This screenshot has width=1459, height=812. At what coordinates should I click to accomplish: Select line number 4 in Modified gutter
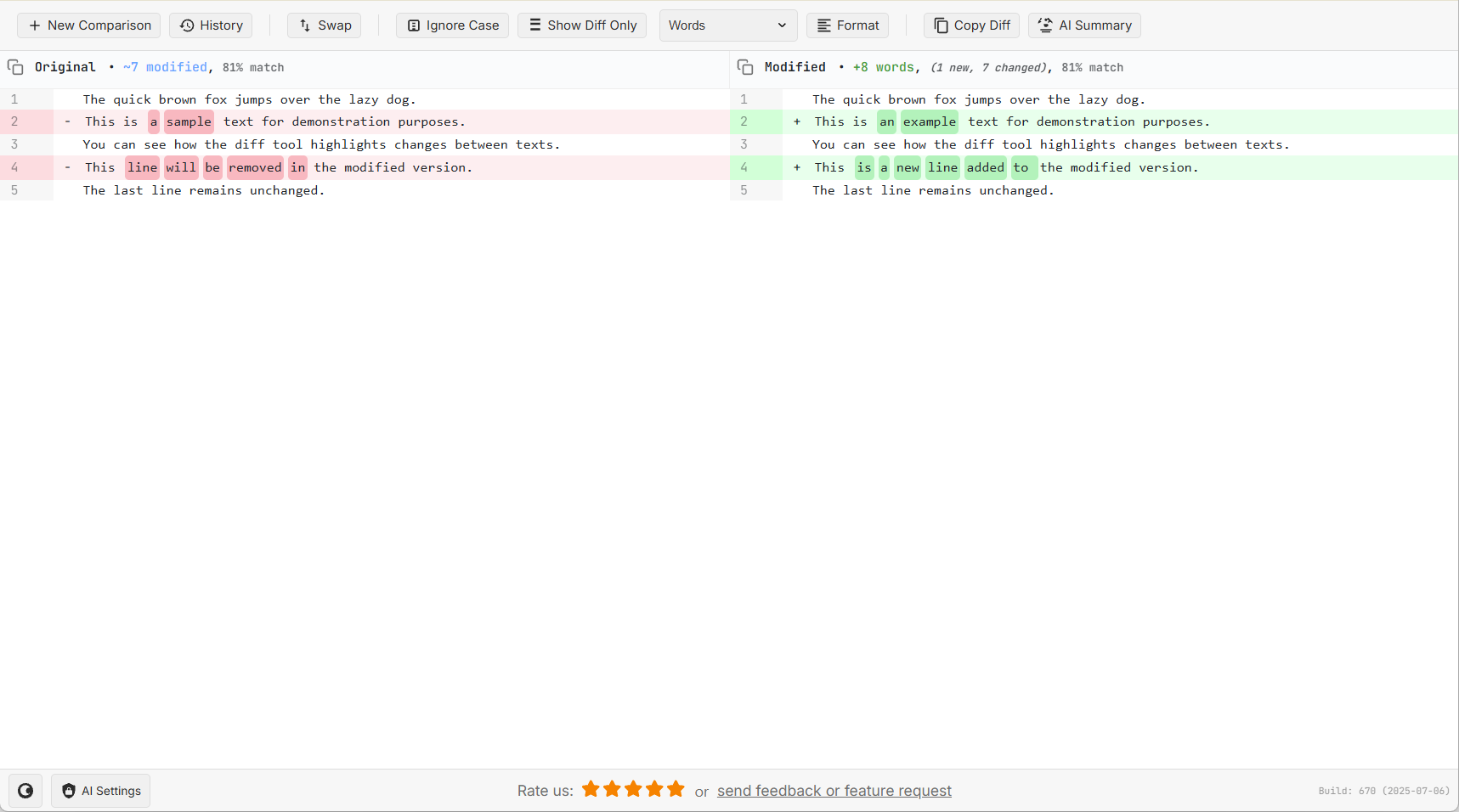coord(744,167)
